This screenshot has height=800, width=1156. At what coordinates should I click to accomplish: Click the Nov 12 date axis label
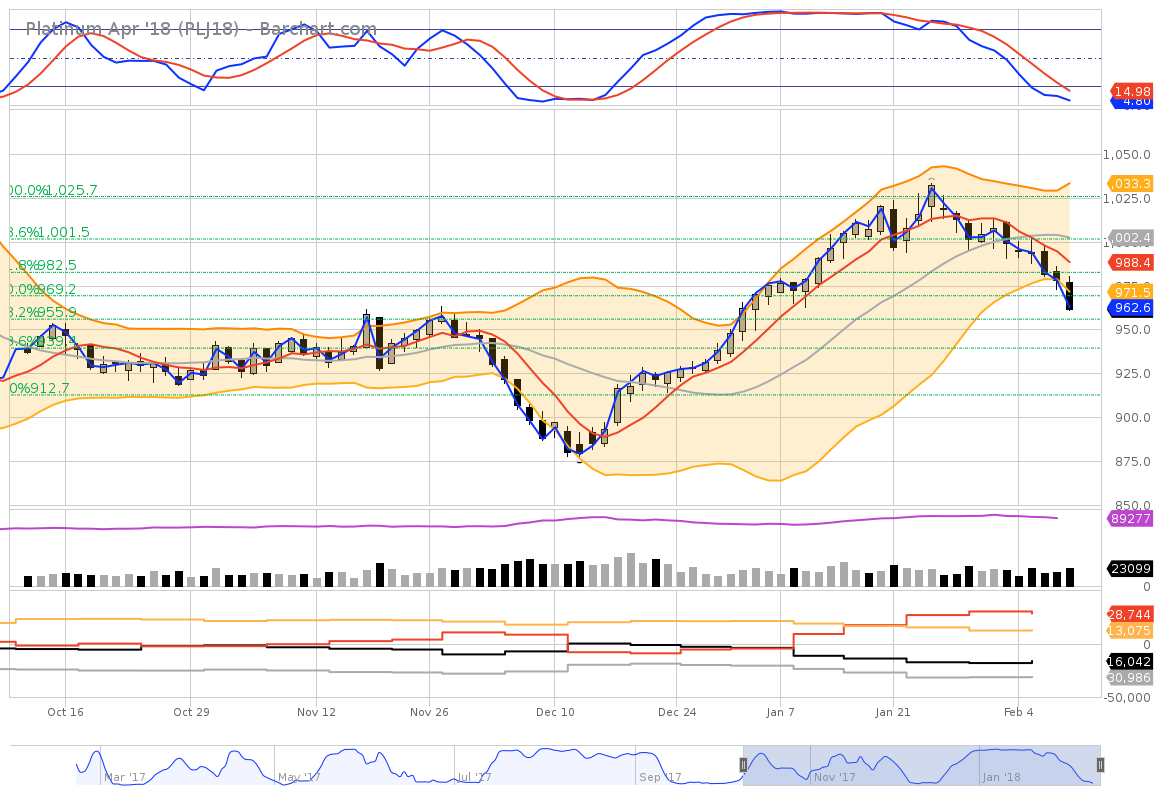[316, 712]
